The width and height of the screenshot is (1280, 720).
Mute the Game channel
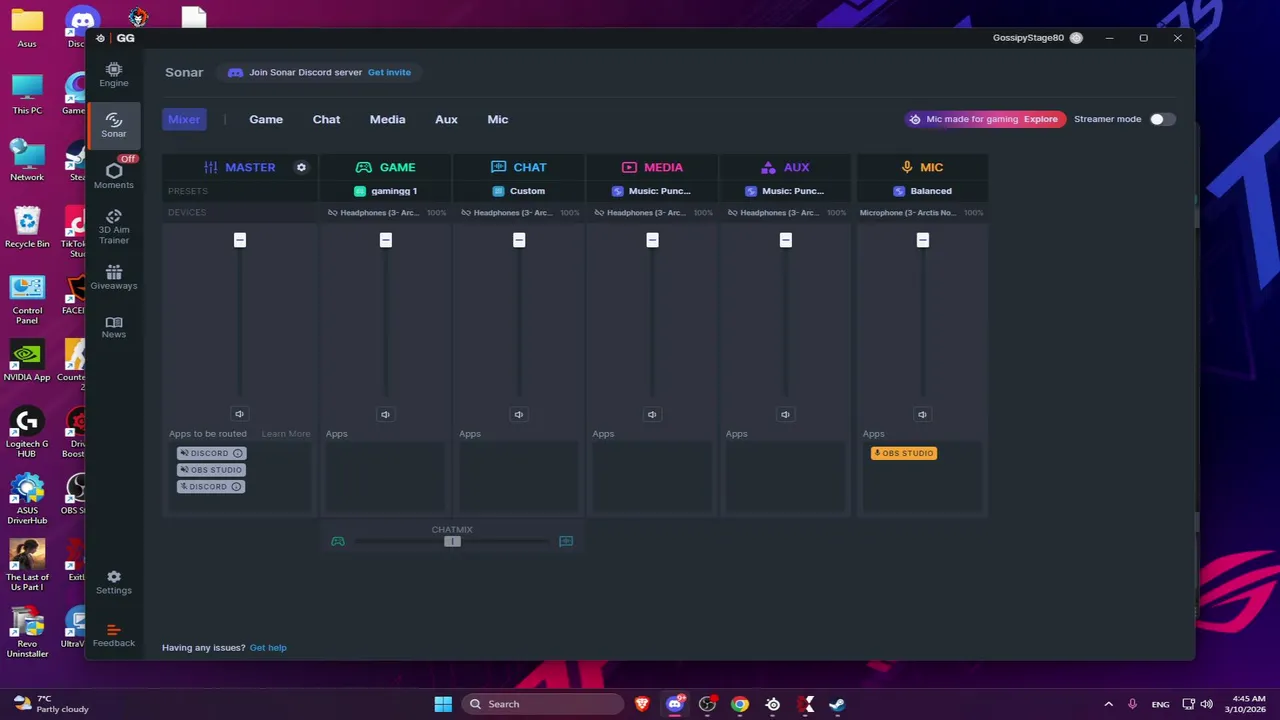coord(385,414)
